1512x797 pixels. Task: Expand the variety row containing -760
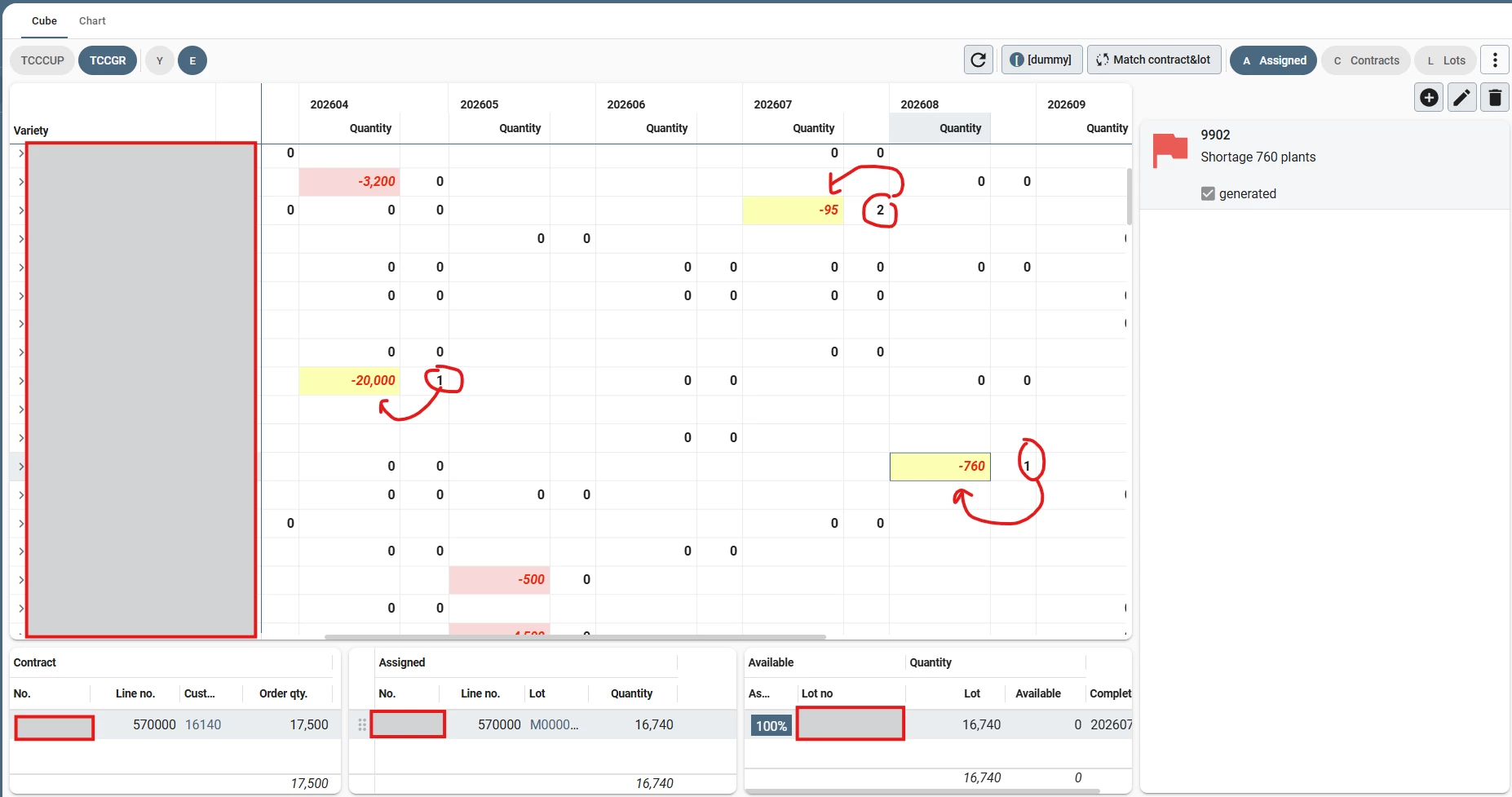tap(21, 466)
